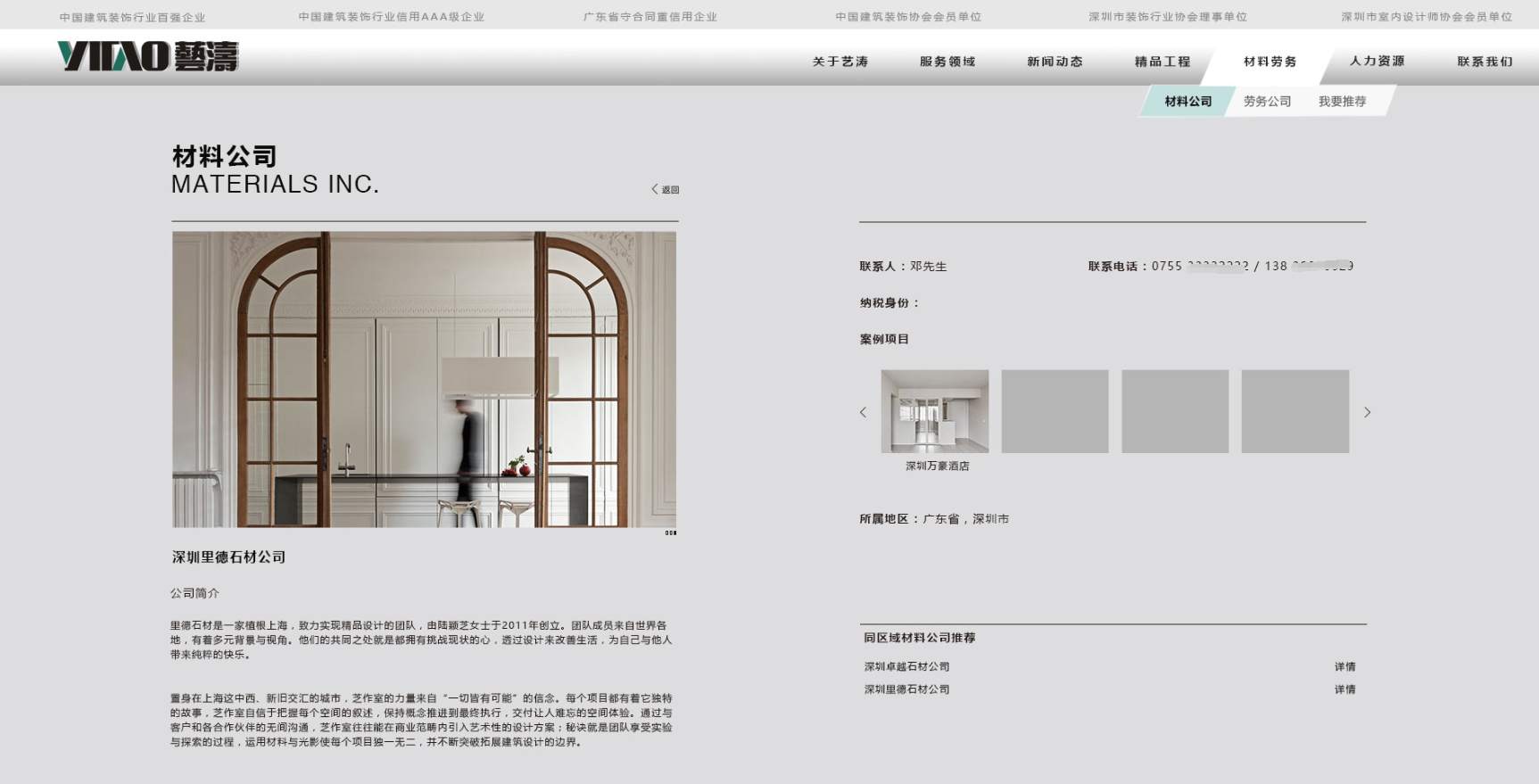Click the fourth gray case project placeholder
Screen dimensions: 1539x784
1295,411
